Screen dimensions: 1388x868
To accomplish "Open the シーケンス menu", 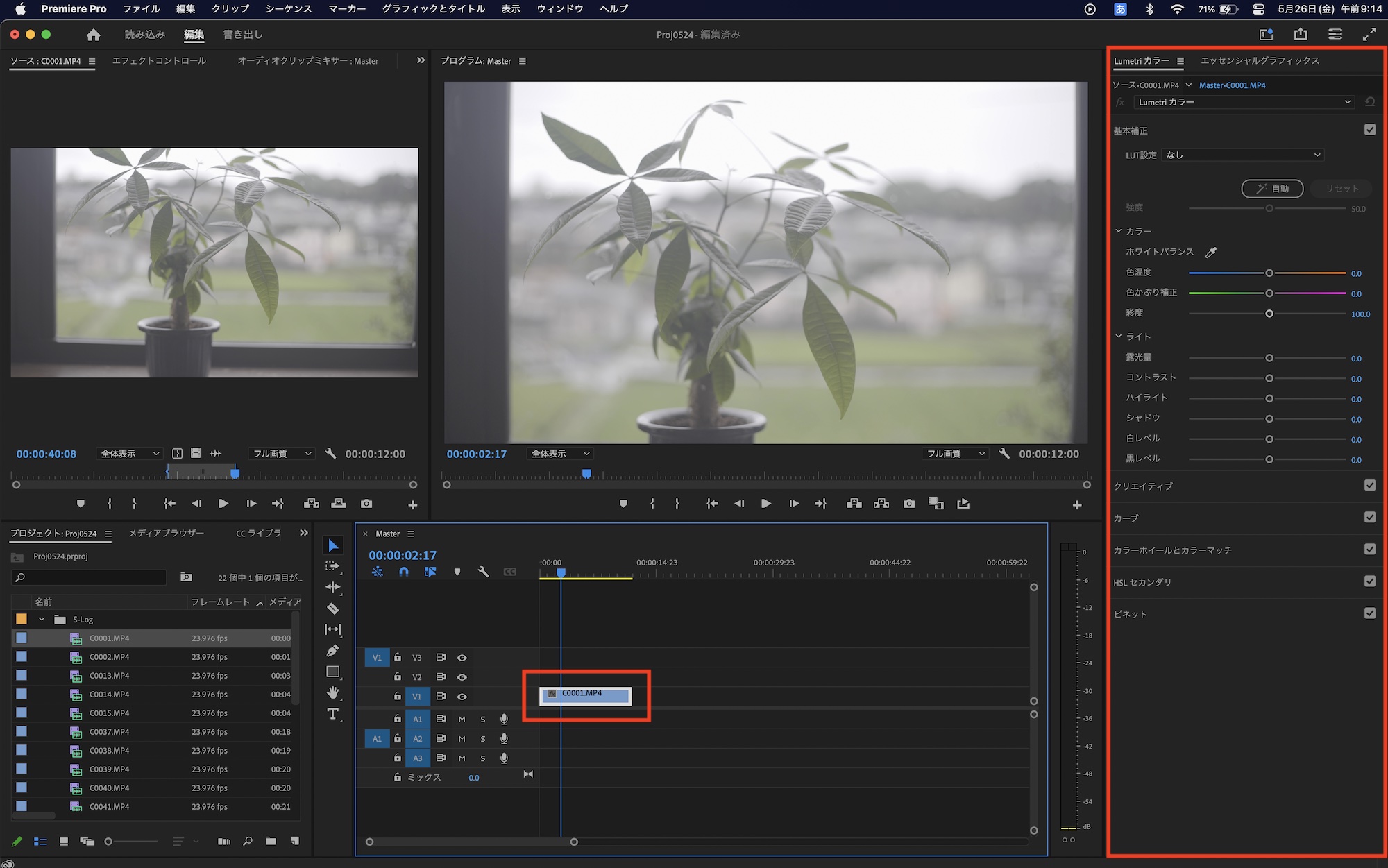I will pyautogui.click(x=289, y=9).
